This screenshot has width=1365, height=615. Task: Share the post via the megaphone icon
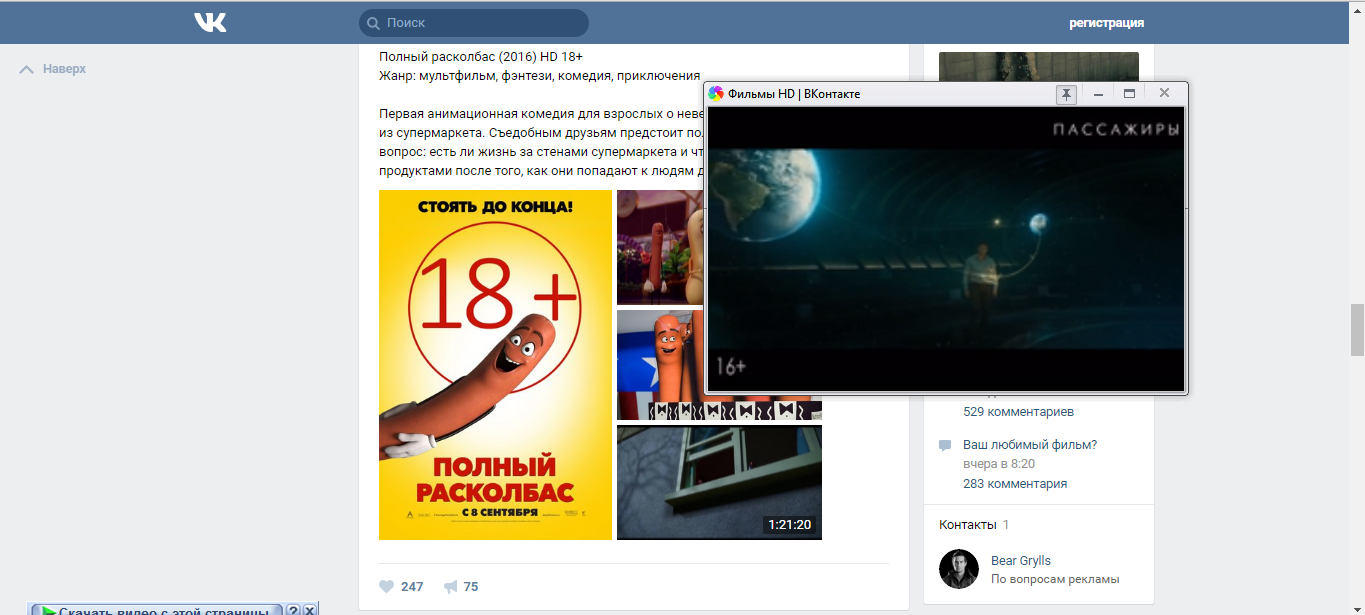point(451,587)
